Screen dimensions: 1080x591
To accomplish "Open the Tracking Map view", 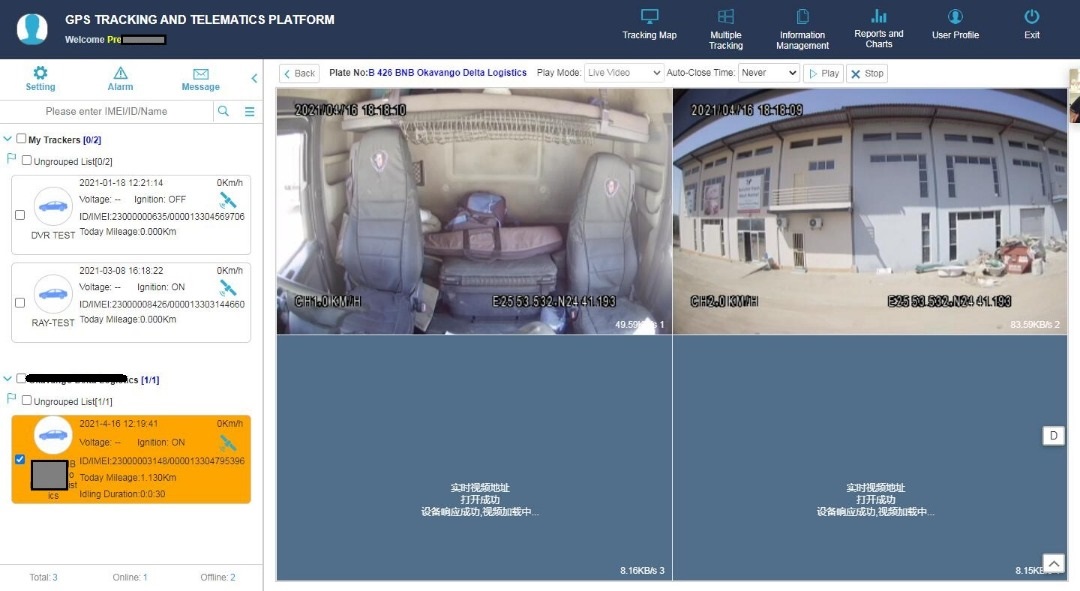I will (649, 25).
